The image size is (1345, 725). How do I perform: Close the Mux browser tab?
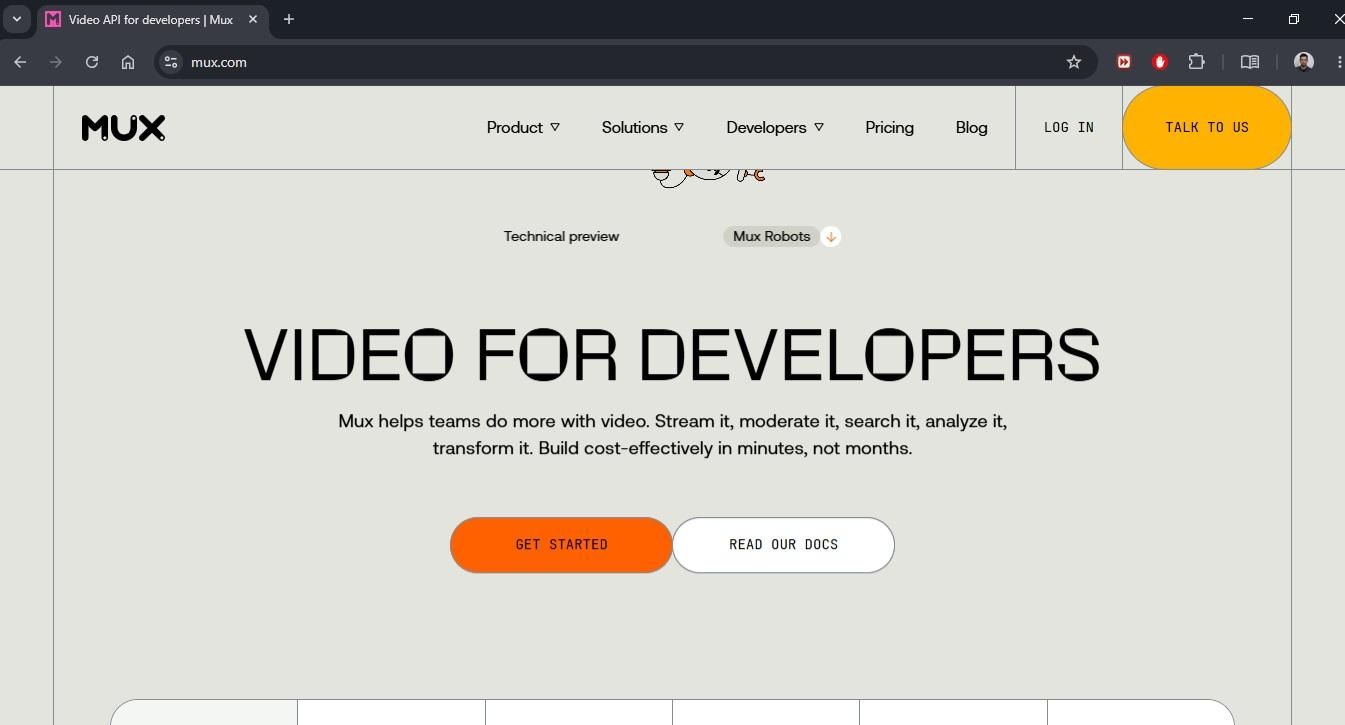253,19
